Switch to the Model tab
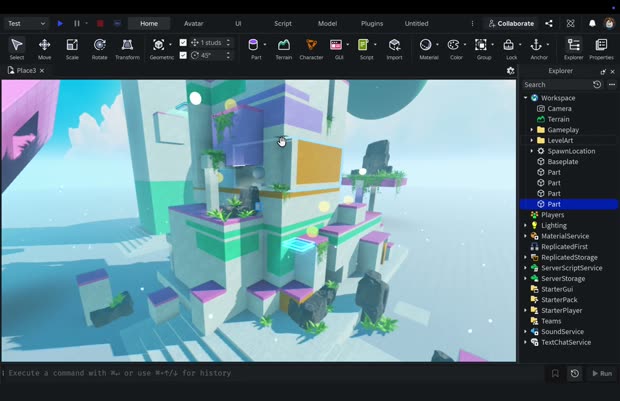The height and width of the screenshot is (401, 620). coord(327,23)
